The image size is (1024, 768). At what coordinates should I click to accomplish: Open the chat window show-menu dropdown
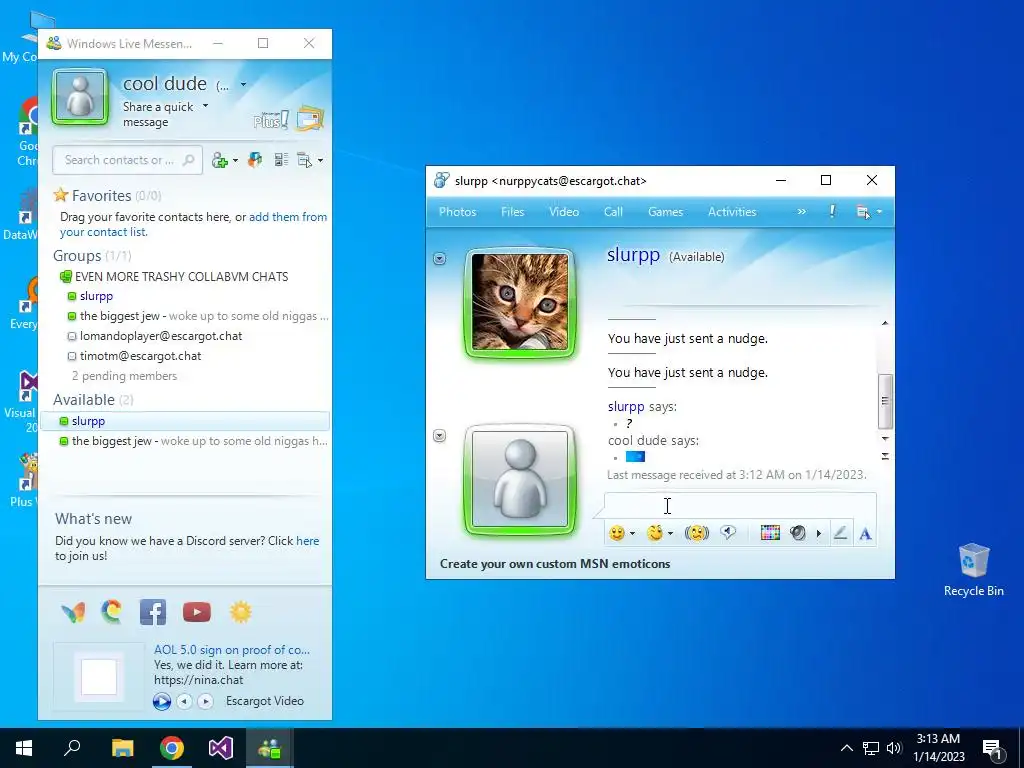tap(869, 212)
